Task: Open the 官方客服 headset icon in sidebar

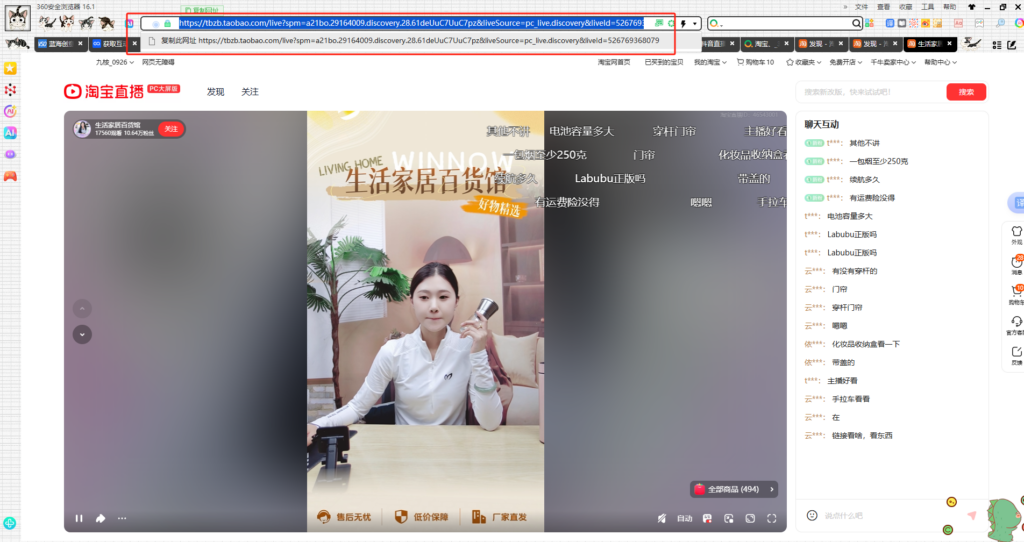Action: pyautogui.click(x=1017, y=324)
